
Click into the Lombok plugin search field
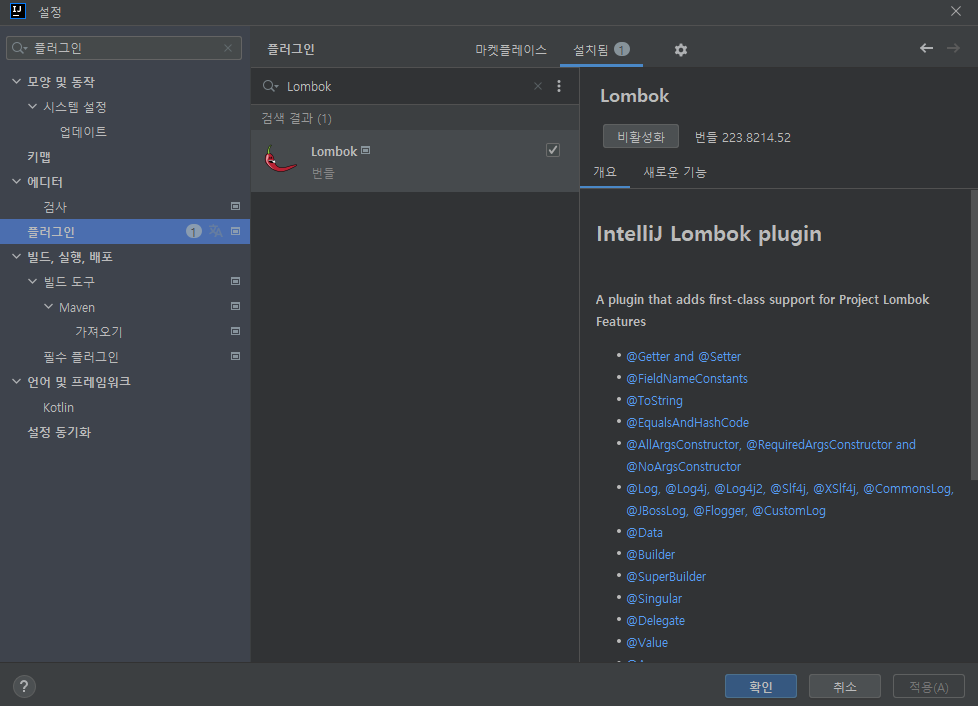[405, 86]
